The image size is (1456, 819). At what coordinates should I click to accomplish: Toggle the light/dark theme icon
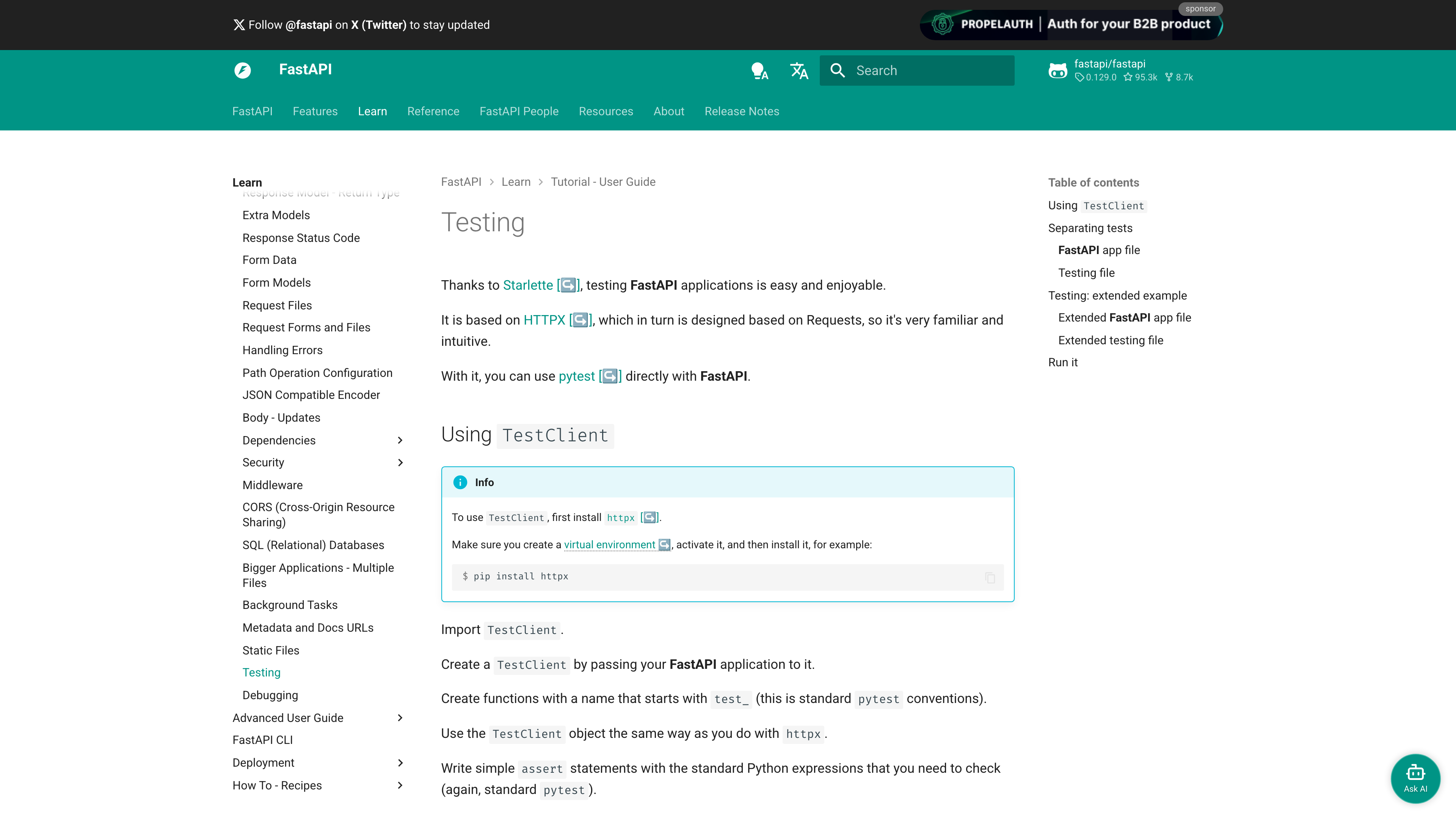[x=759, y=71]
